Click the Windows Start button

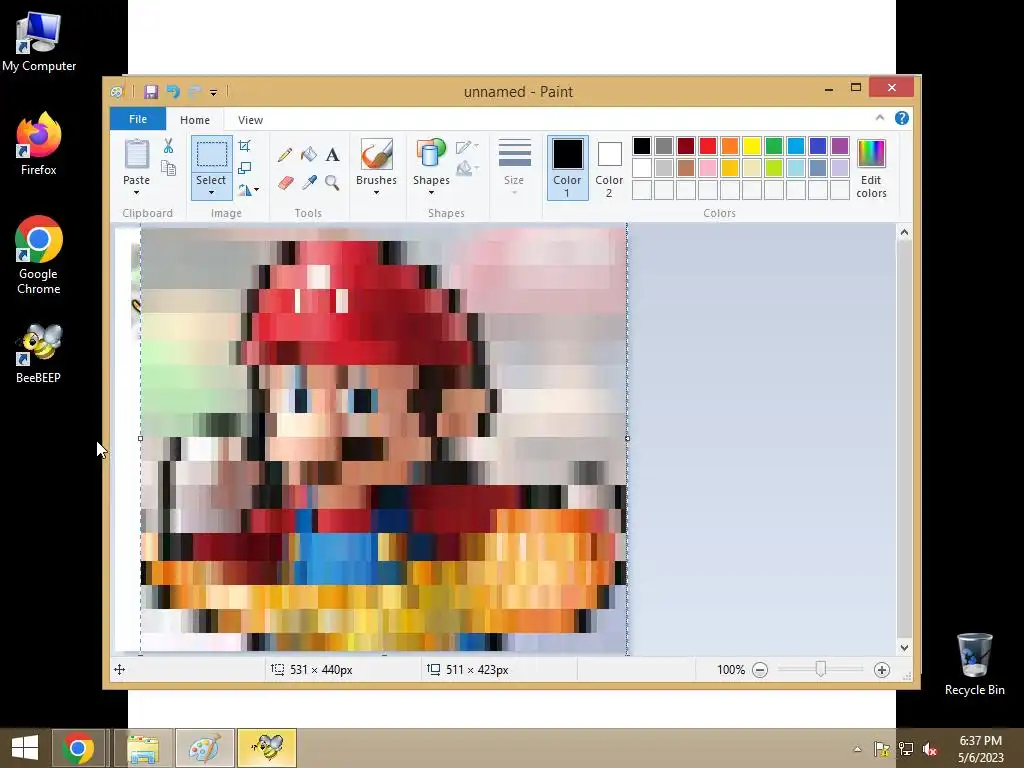(25, 748)
